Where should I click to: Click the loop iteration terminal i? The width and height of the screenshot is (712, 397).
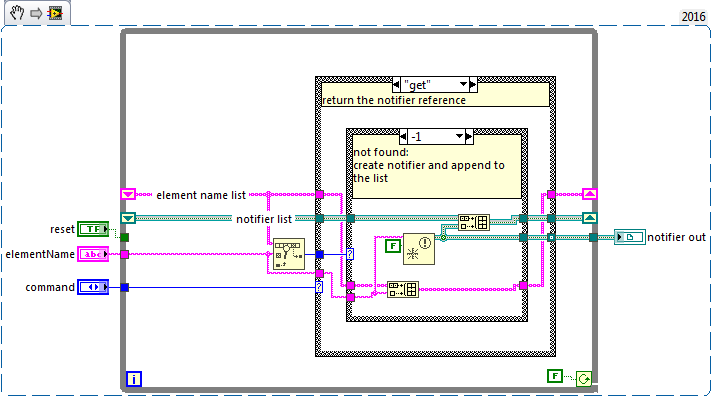click(134, 379)
